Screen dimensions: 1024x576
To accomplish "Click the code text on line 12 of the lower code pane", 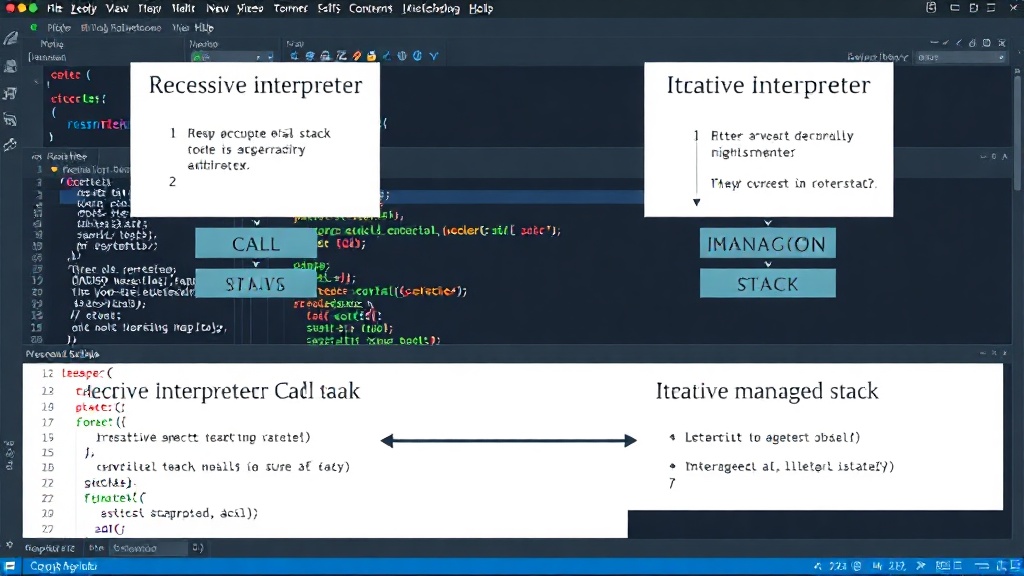I will click(x=87, y=373).
